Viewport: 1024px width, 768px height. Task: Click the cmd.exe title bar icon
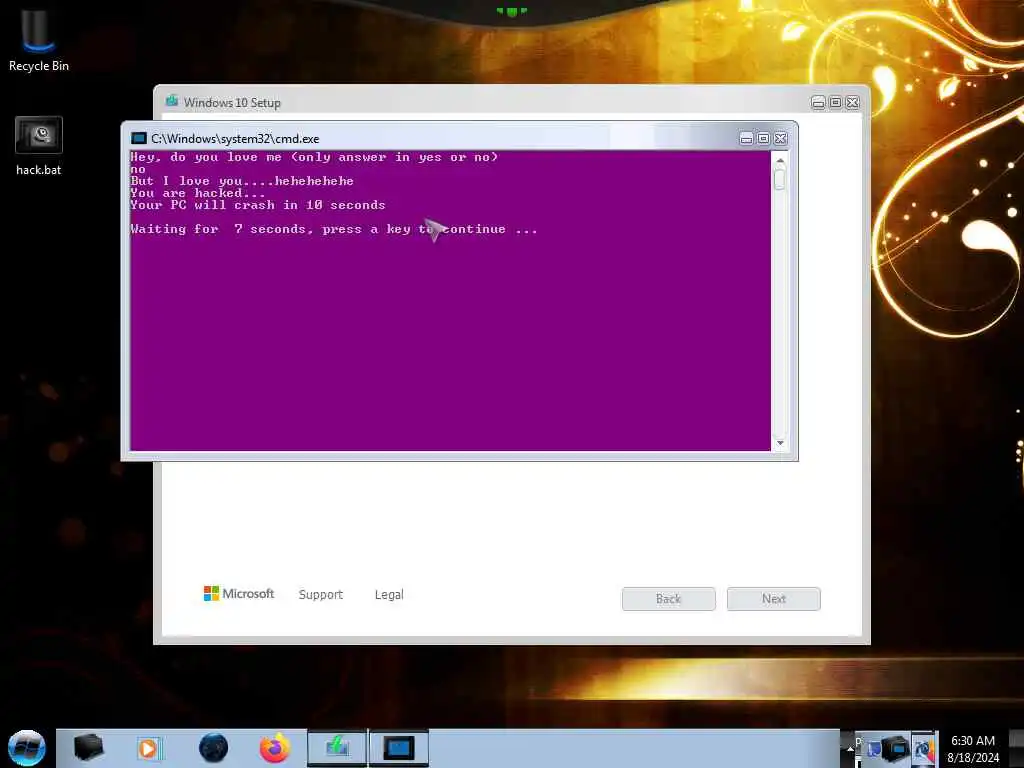pyautogui.click(x=138, y=138)
